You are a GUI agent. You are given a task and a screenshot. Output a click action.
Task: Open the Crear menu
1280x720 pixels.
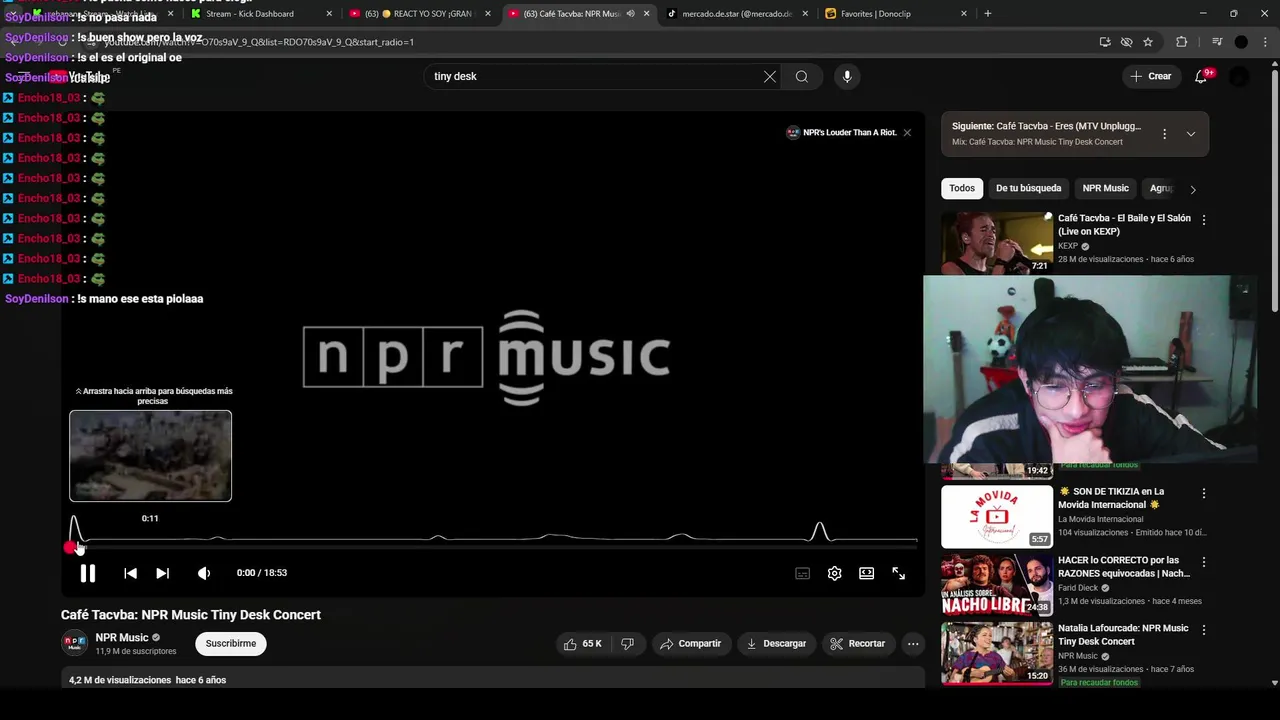point(1151,76)
